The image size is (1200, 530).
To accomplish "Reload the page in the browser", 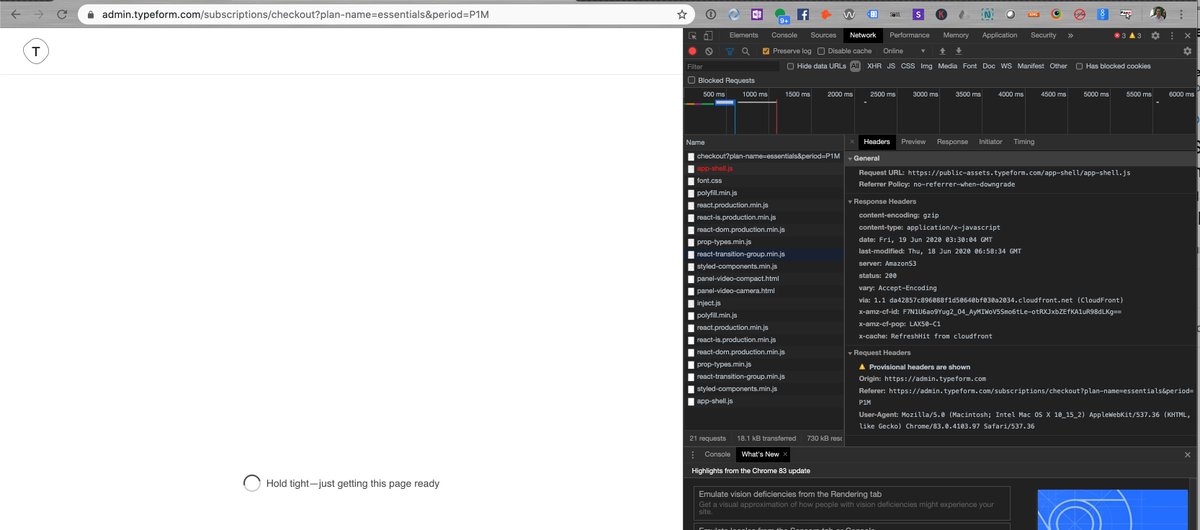I will pos(62,15).
